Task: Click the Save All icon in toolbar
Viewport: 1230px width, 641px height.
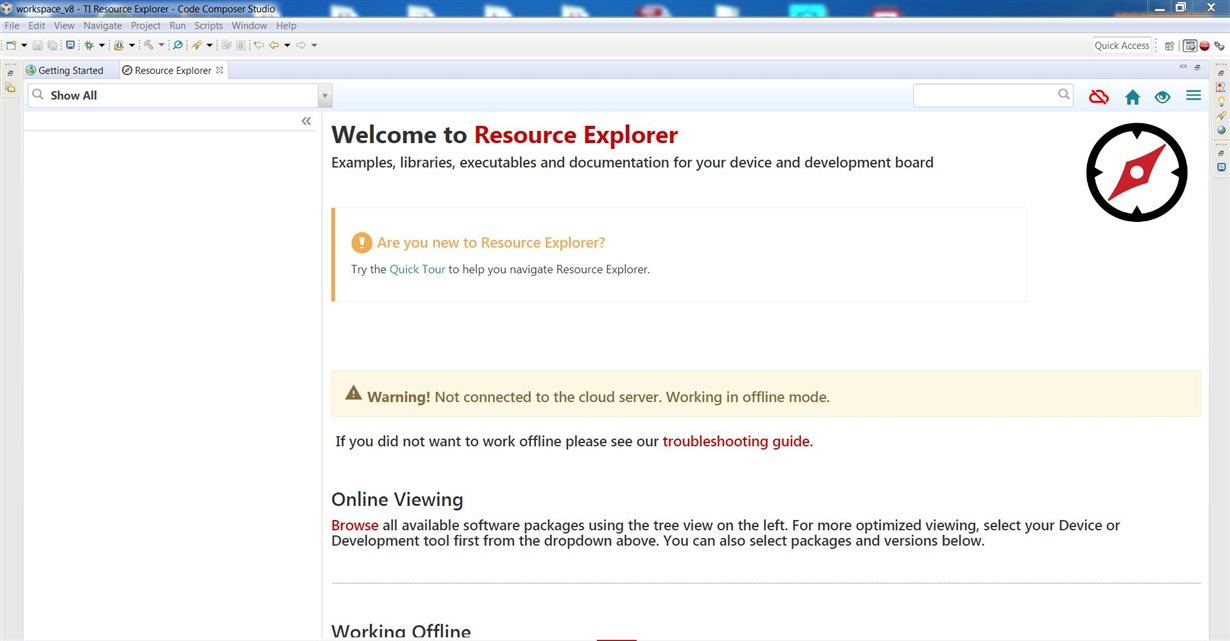Action: (52, 45)
